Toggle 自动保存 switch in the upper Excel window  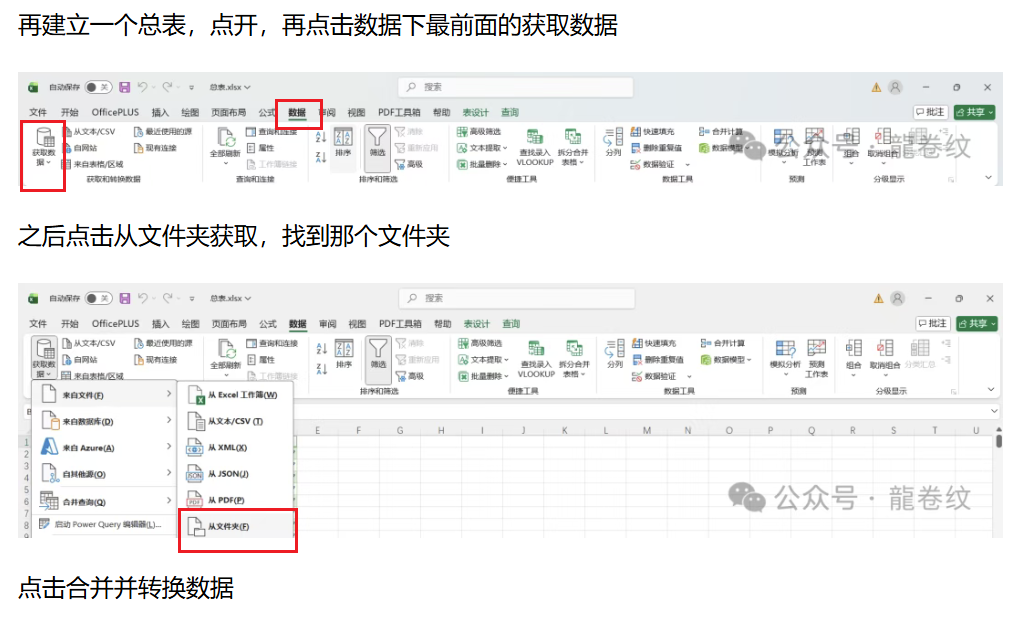tap(98, 87)
